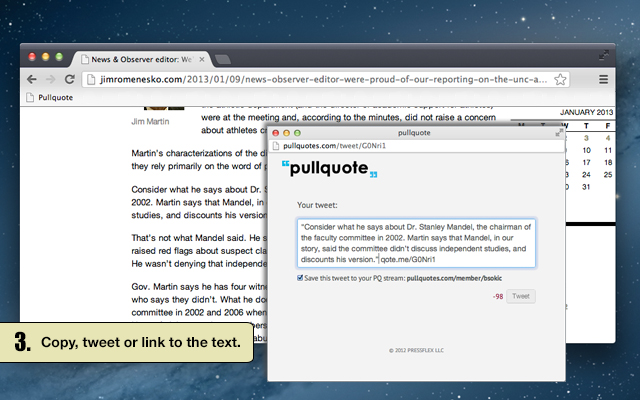Select day 10 in the January 2013 calendar
Viewport: 640px width, 400px height.
(x=587, y=150)
